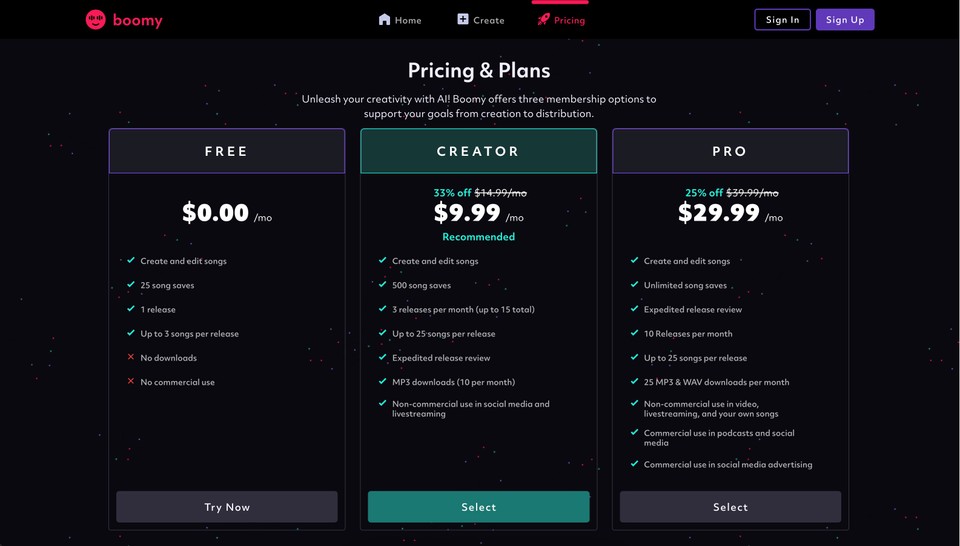Click checkmark beside Commercial use in social media advertising

coord(634,463)
